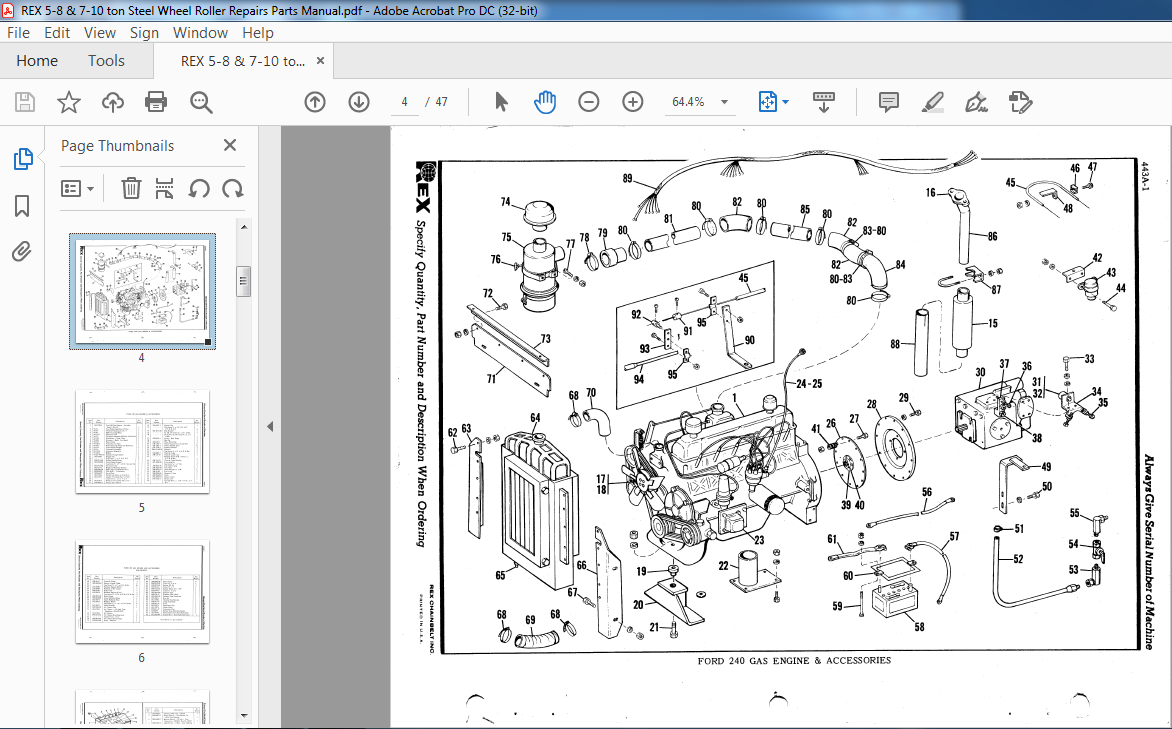Click the page number input field
The image size is (1172, 729).
[404, 102]
